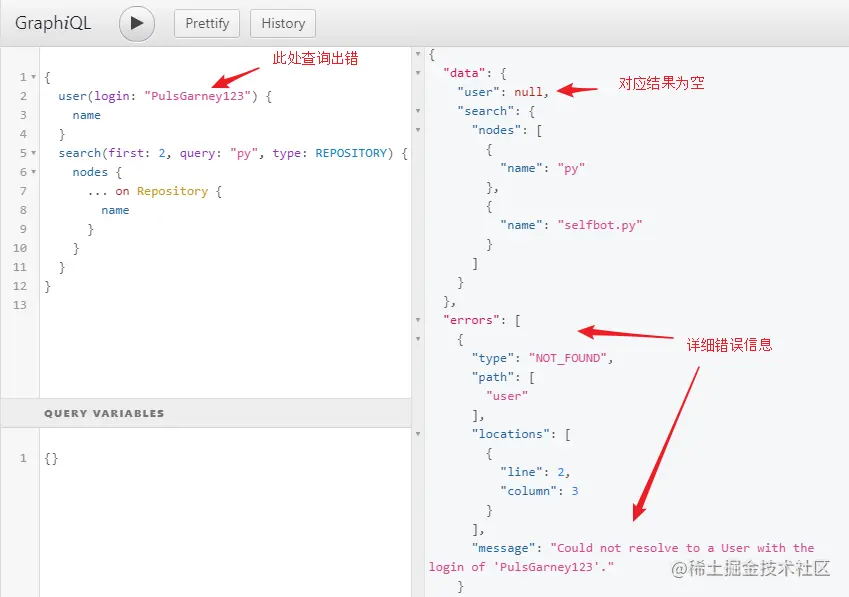Collapse the error object fold arrow below "errors"
Screen dimensions: 849x597
[418, 339]
